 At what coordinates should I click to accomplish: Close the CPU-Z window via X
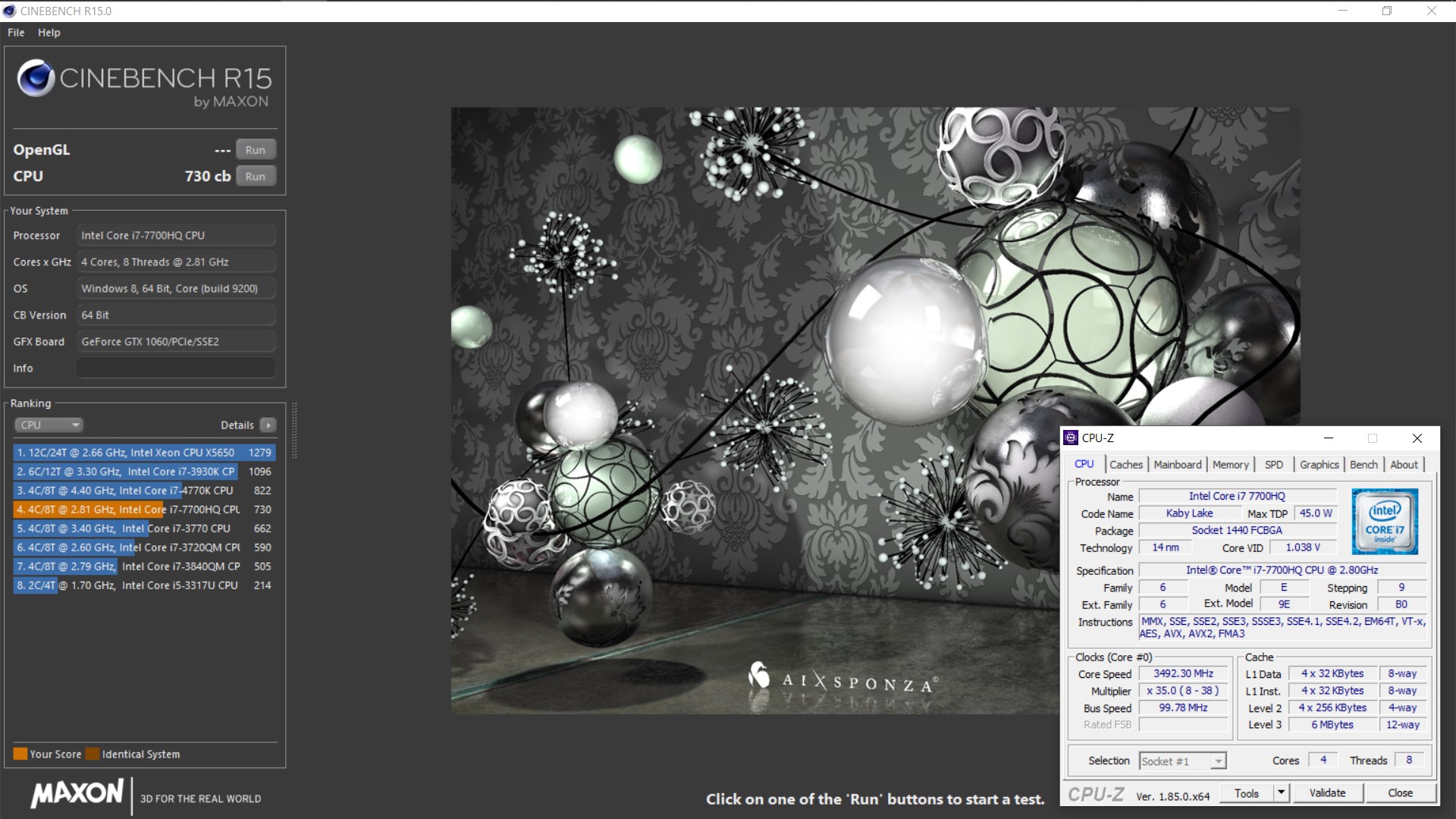[x=1417, y=438]
